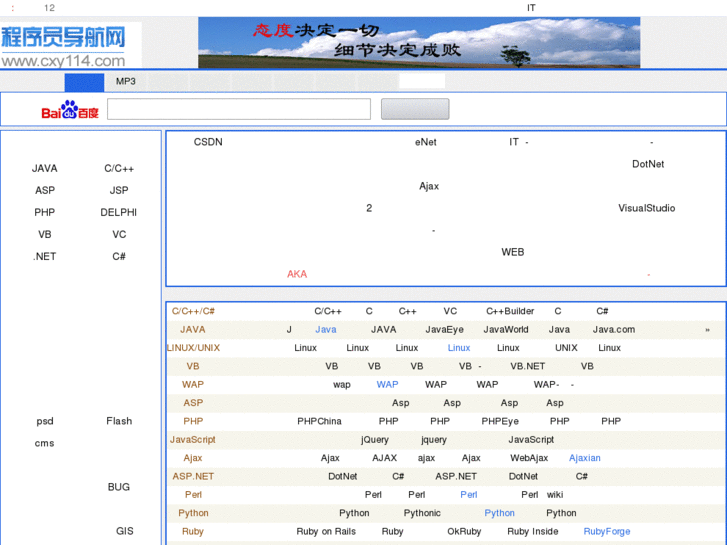Click the red AKA link
The image size is (727, 545).
[297, 274]
